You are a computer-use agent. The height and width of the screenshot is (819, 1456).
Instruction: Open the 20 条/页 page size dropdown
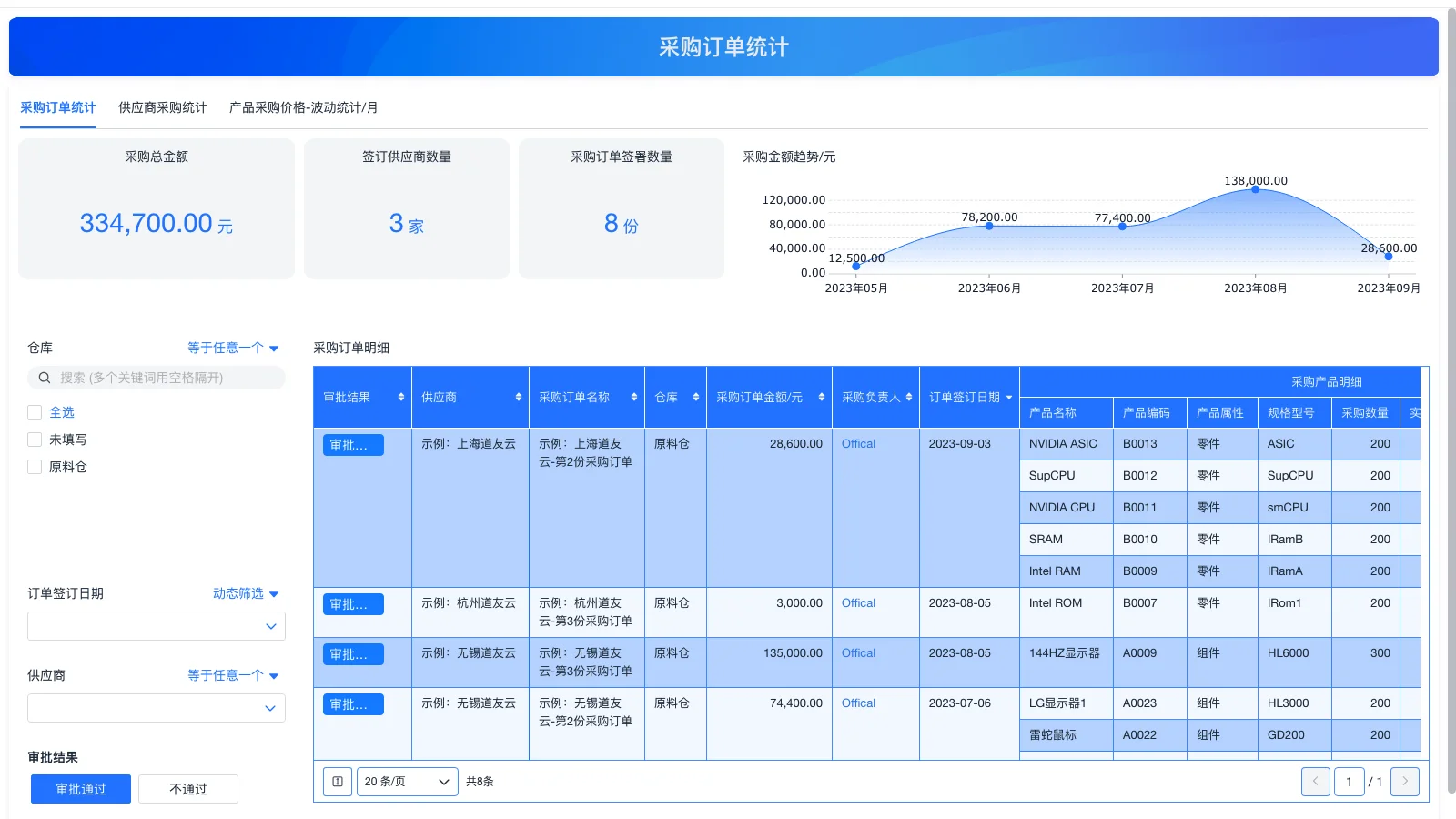point(407,781)
